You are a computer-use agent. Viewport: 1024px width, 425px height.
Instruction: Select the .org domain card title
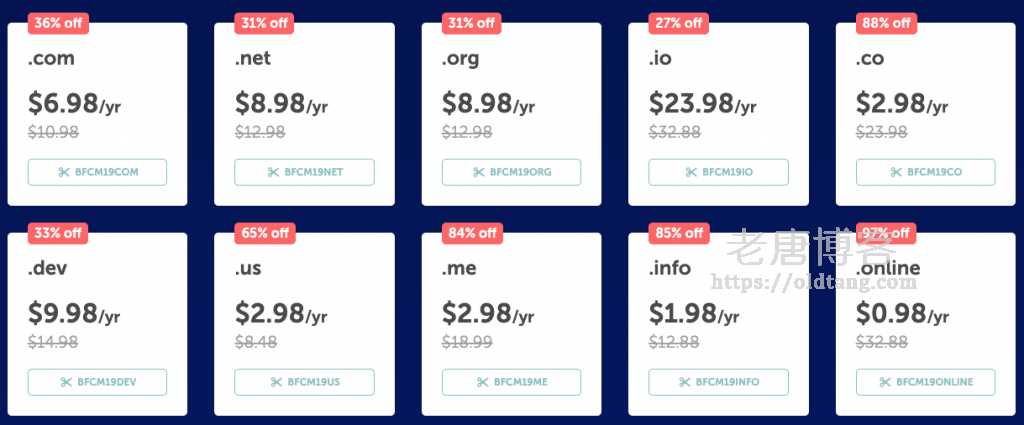[461, 59]
